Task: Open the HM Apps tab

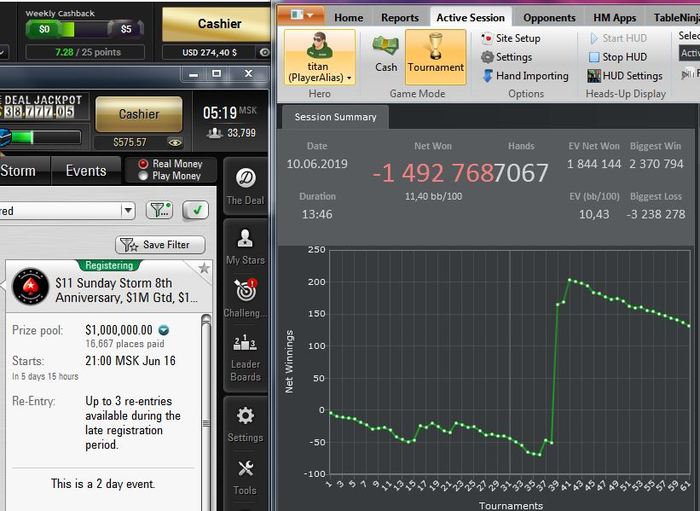Action: pos(615,18)
